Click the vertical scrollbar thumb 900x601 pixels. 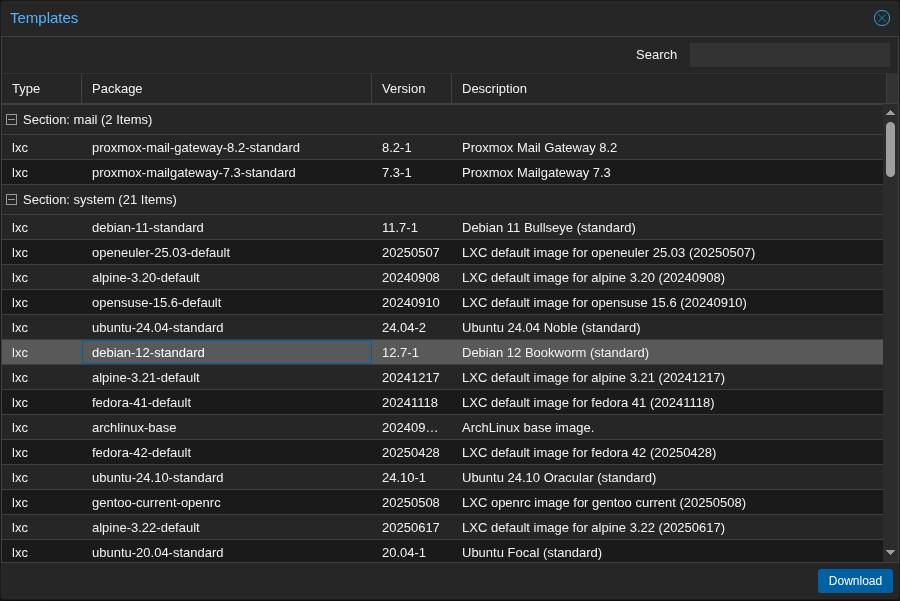[x=890, y=149]
